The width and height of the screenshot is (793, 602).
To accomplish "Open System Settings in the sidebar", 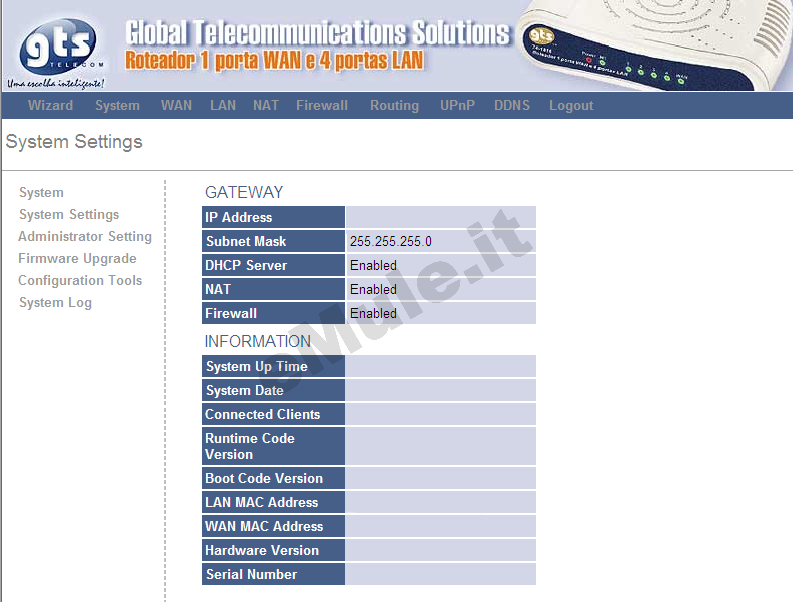I will pyautogui.click(x=69, y=215).
